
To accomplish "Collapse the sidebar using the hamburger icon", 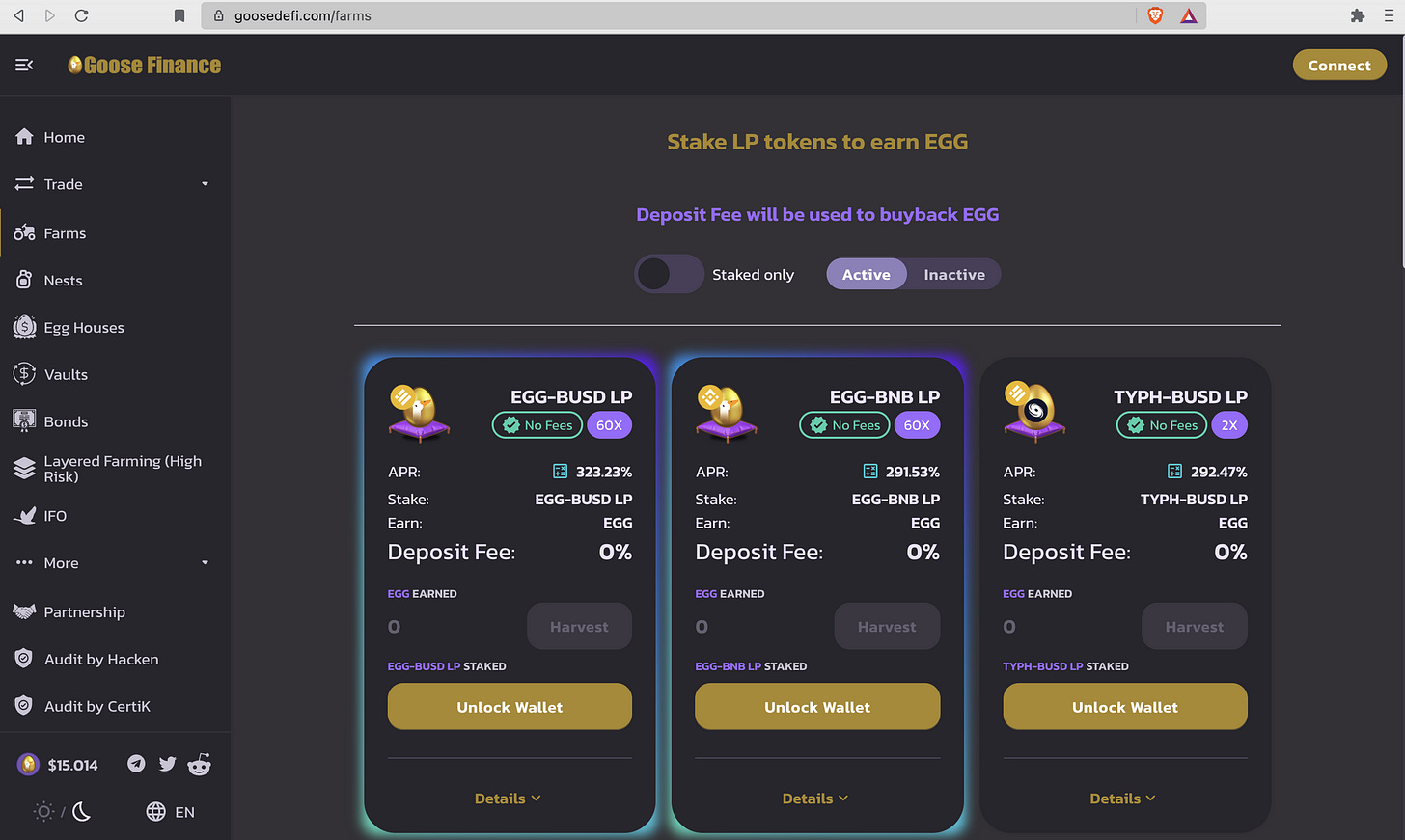I will [x=24, y=65].
